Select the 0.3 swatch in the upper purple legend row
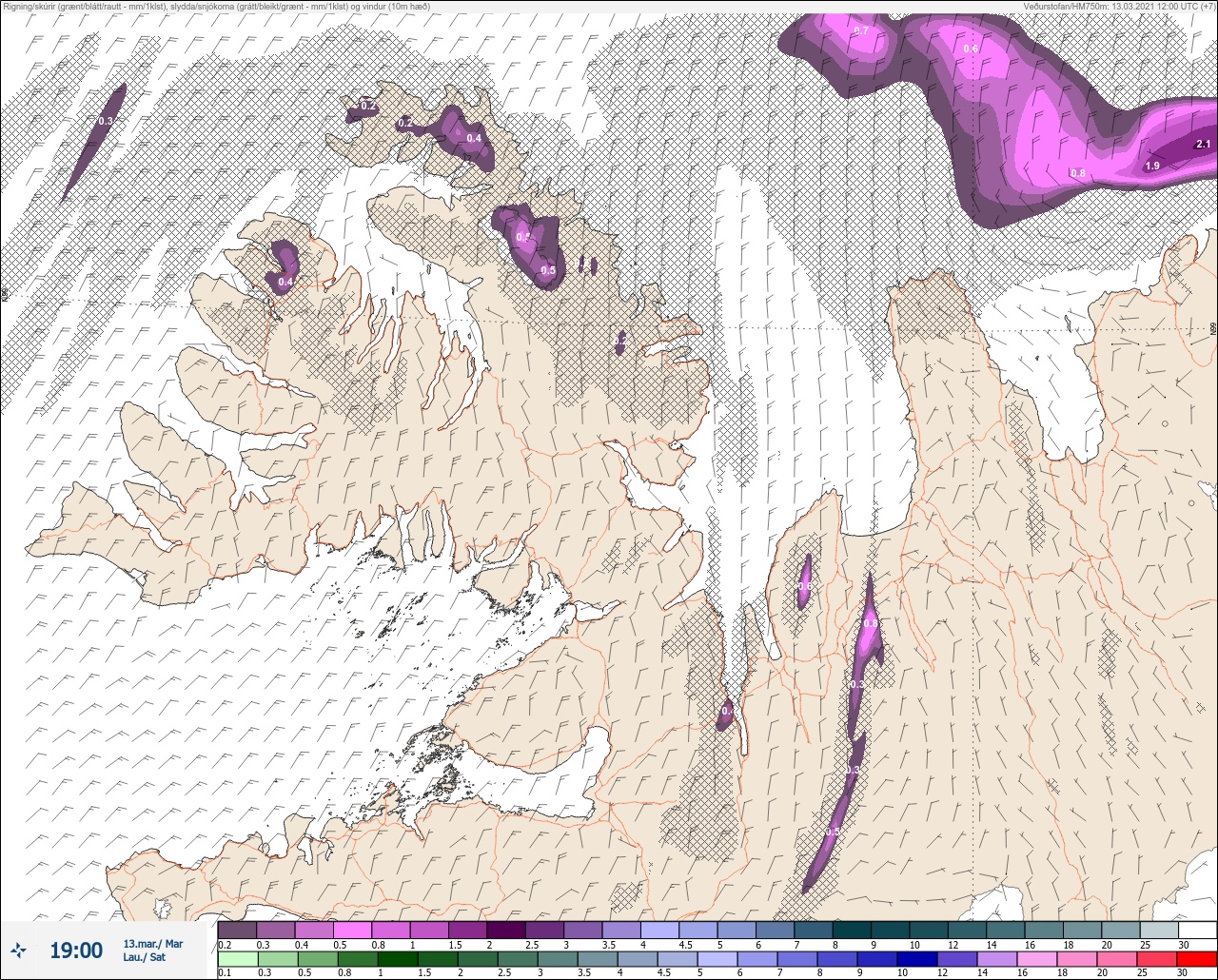 tap(276, 930)
